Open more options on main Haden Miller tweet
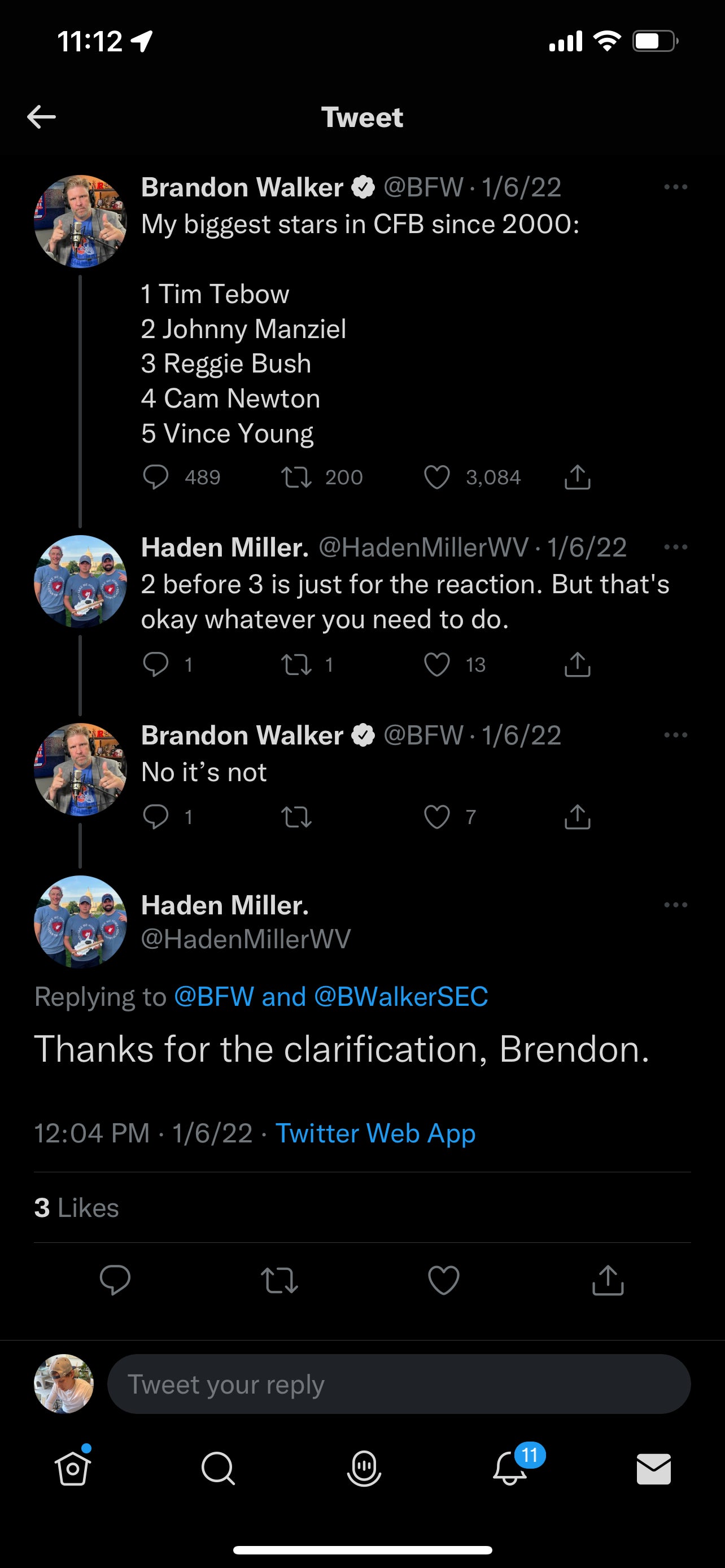 click(675, 905)
